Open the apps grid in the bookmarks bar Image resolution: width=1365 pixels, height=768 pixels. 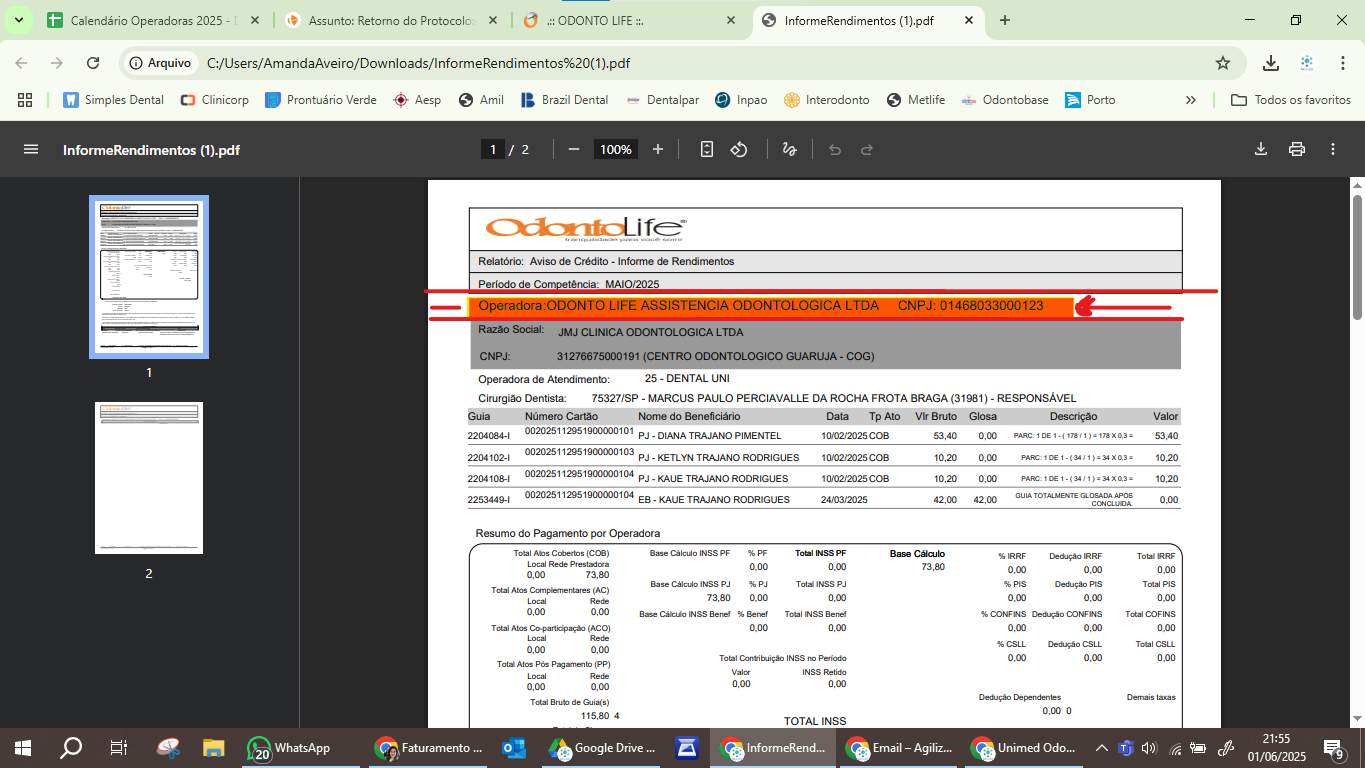point(25,100)
